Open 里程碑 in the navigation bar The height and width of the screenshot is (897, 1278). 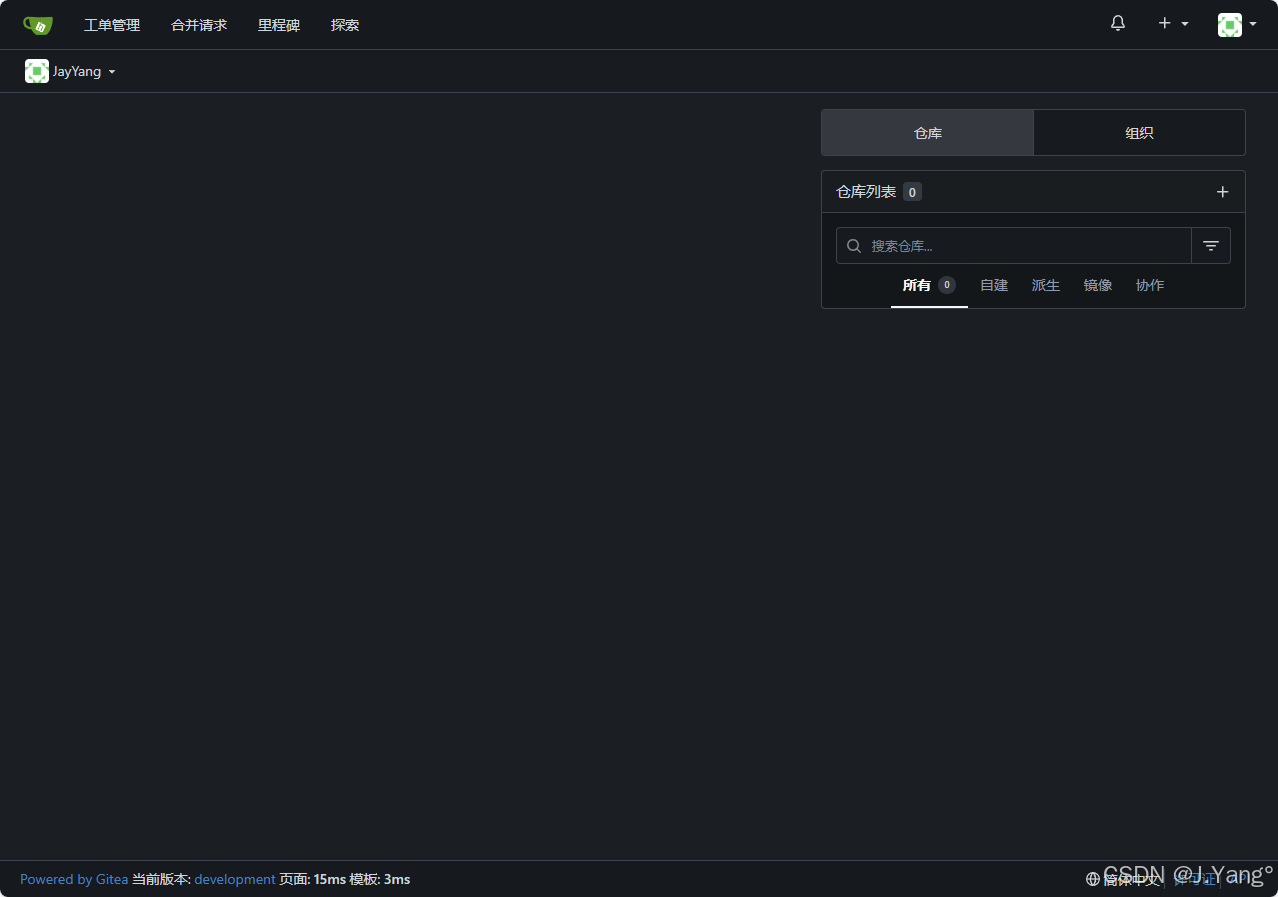tap(279, 25)
